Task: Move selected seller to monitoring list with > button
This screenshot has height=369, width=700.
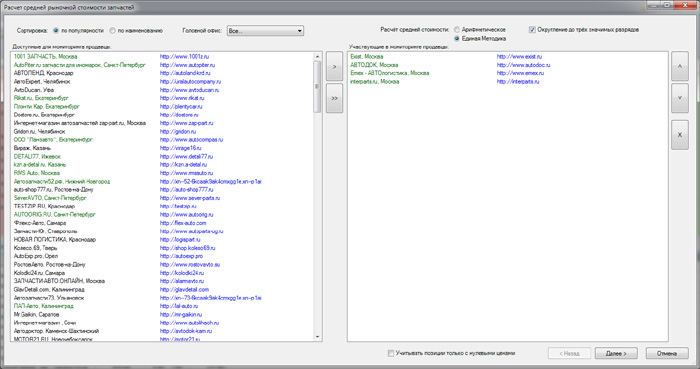Action: tap(334, 66)
